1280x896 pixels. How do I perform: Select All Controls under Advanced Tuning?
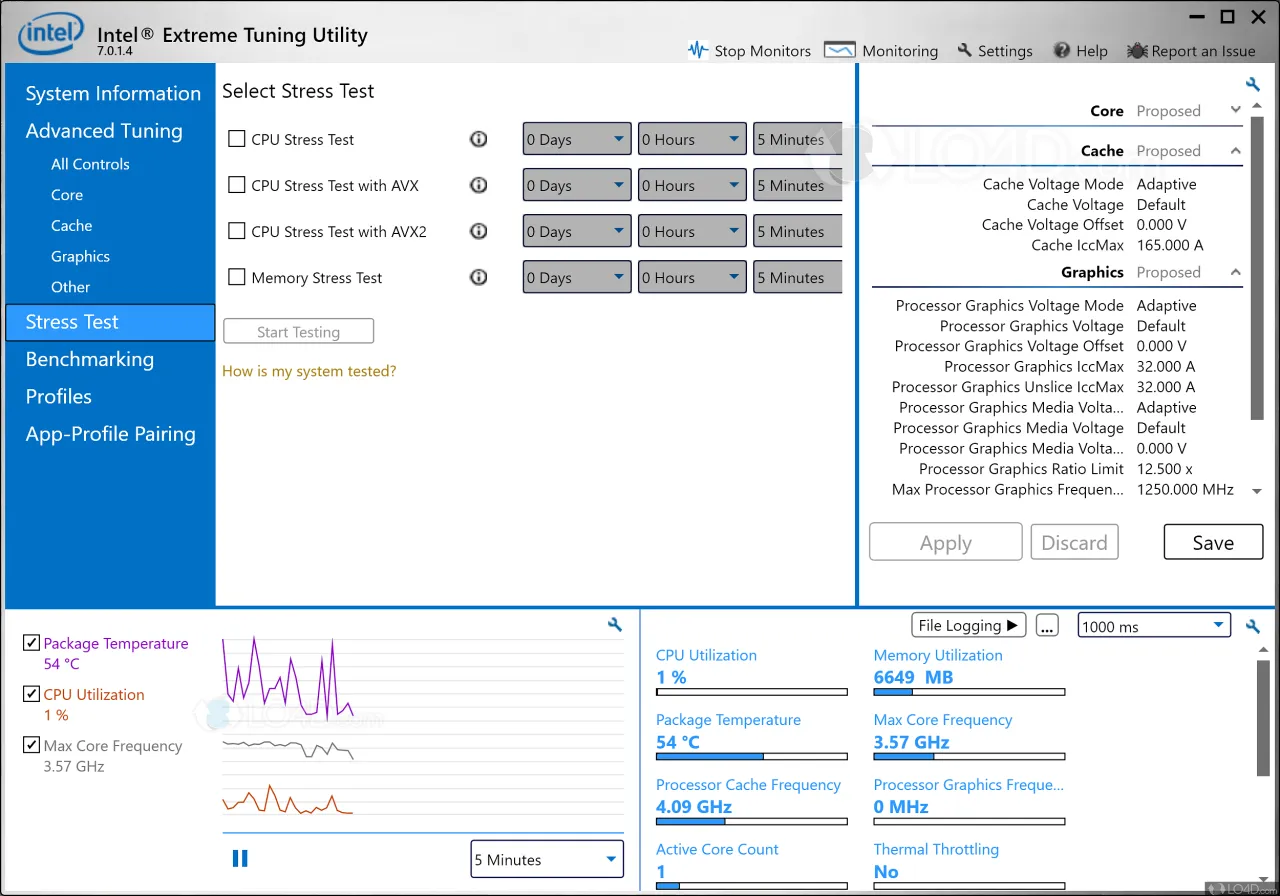click(90, 164)
